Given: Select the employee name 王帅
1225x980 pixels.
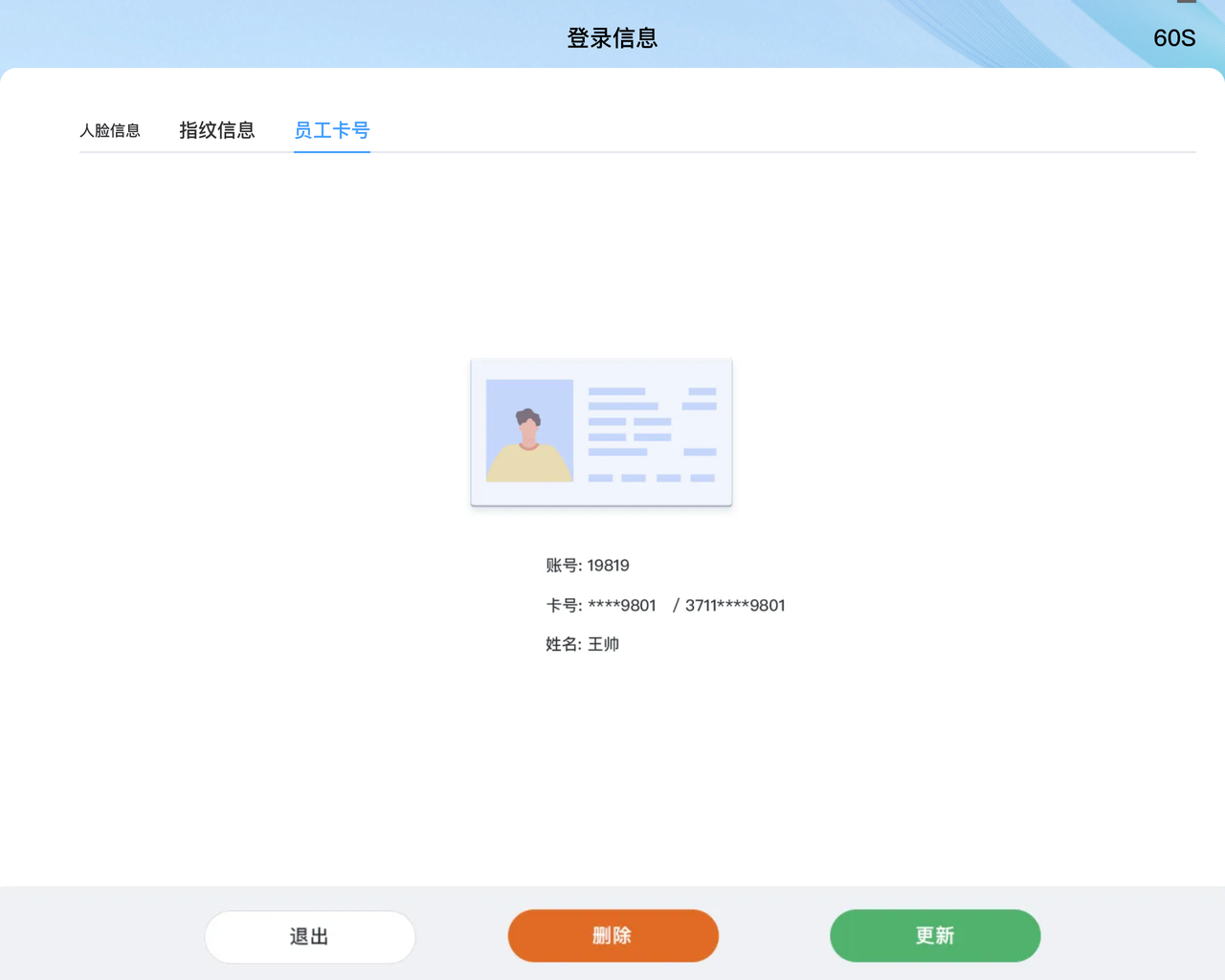Looking at the screenshot, I should pos(603,645).
